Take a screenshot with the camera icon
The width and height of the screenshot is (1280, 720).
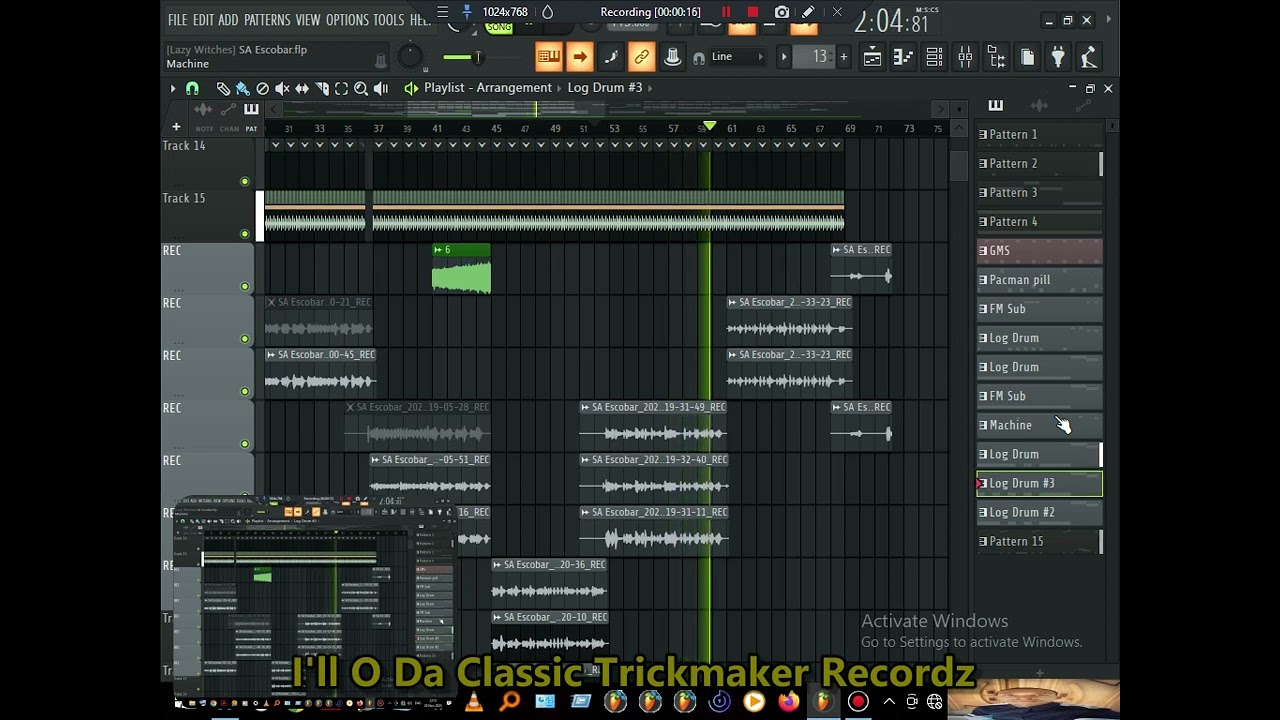tap(782, 12)
